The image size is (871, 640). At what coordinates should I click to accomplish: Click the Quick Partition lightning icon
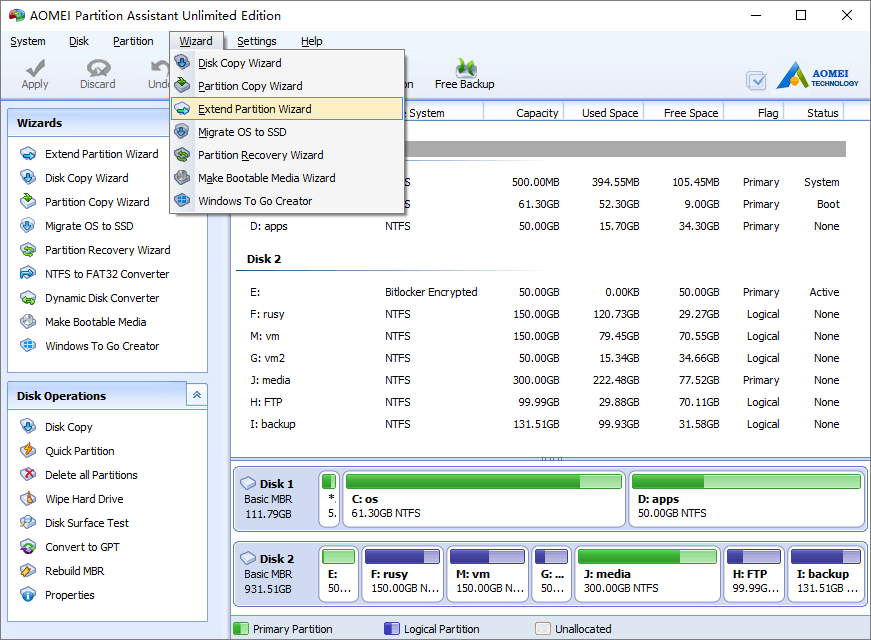click(x=28, y=451)
